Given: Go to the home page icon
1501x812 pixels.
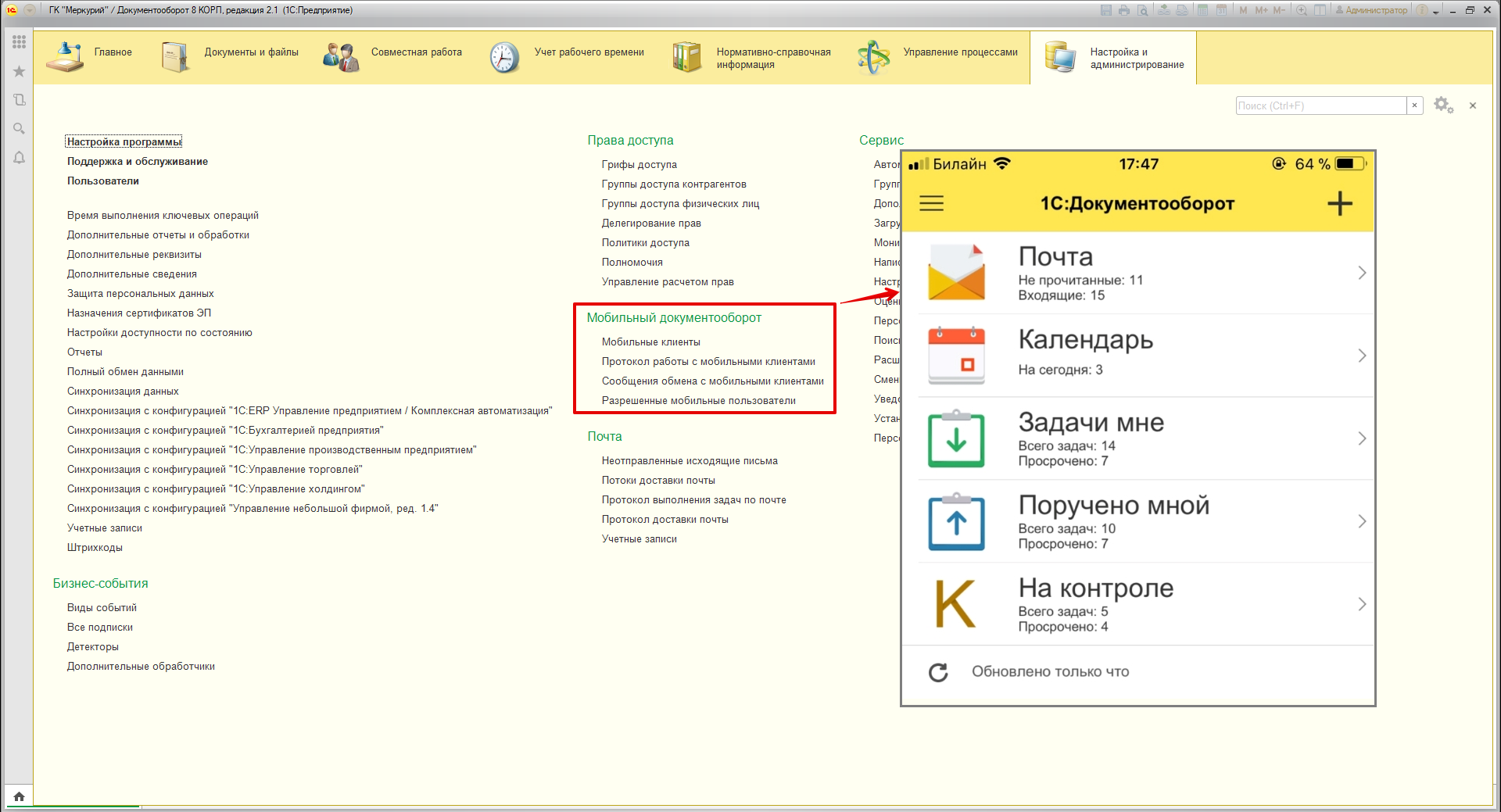Looking at the screenshot, I should pyautogui.click(x=19, y=796).
